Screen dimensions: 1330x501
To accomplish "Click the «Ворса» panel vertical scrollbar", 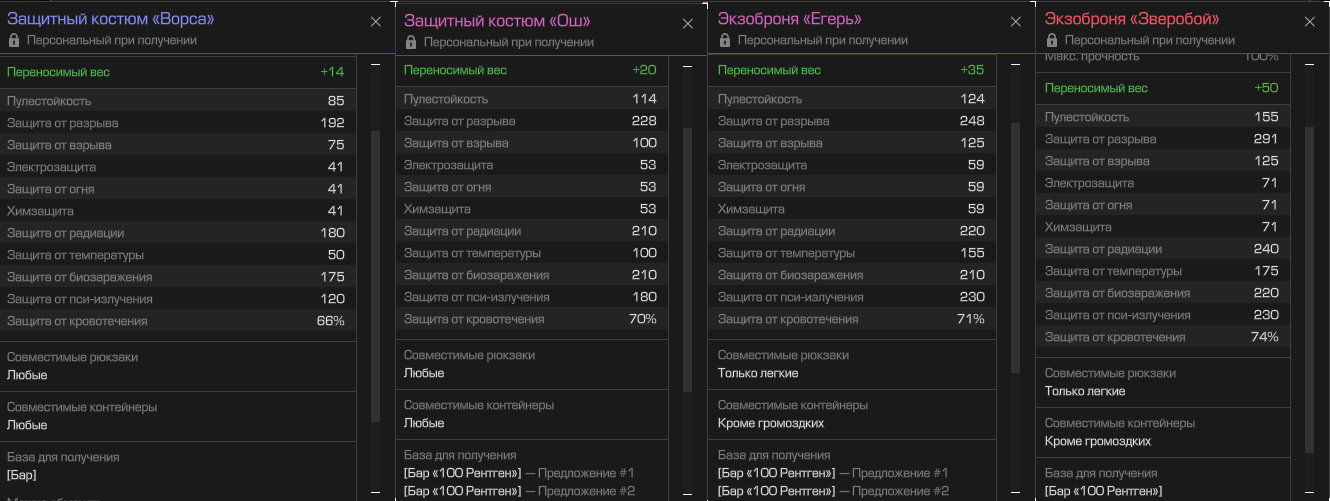I will coord(375,275).
